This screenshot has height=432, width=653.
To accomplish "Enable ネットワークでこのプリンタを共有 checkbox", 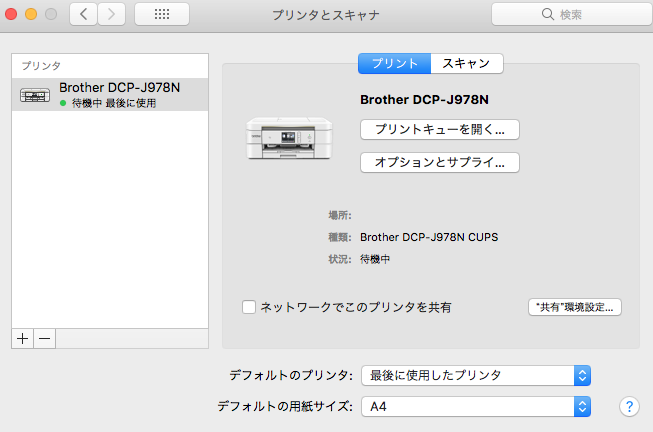I will coord(249,307).
